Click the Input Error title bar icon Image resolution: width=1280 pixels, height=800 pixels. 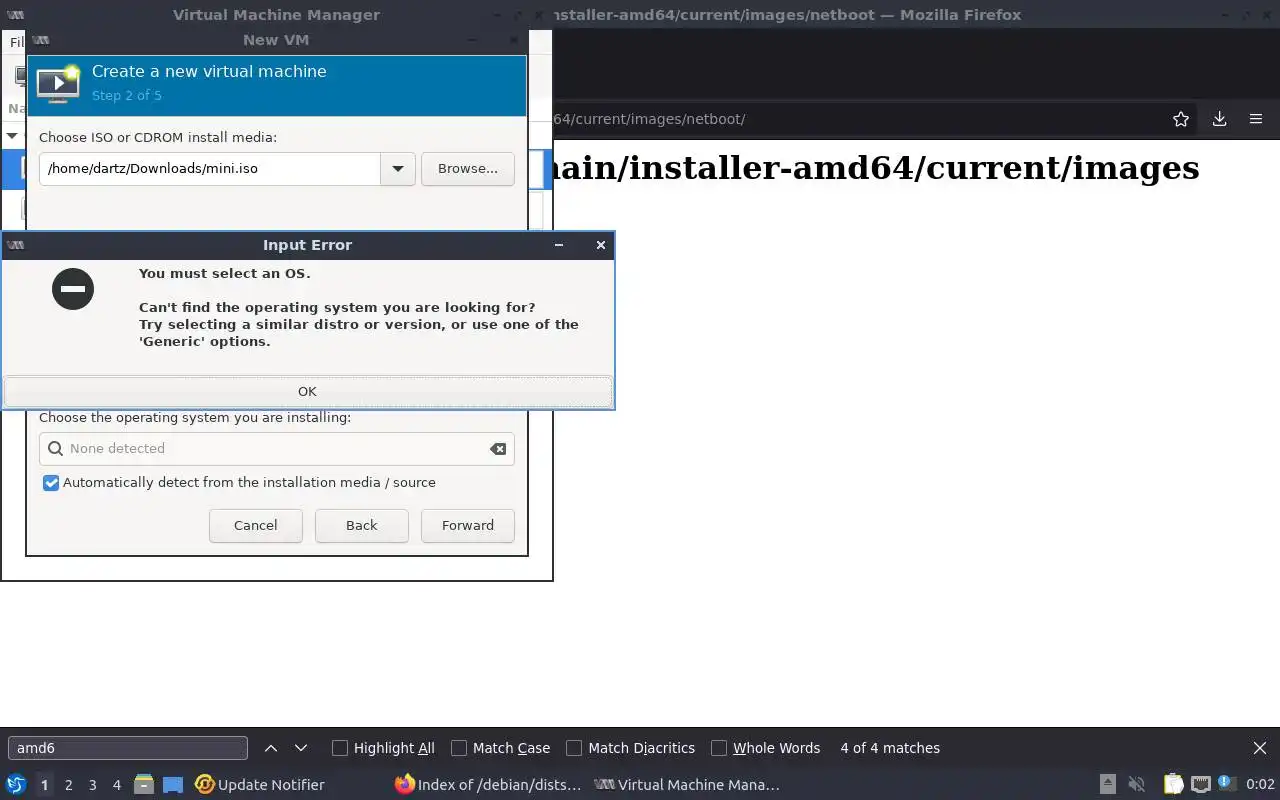15,245
